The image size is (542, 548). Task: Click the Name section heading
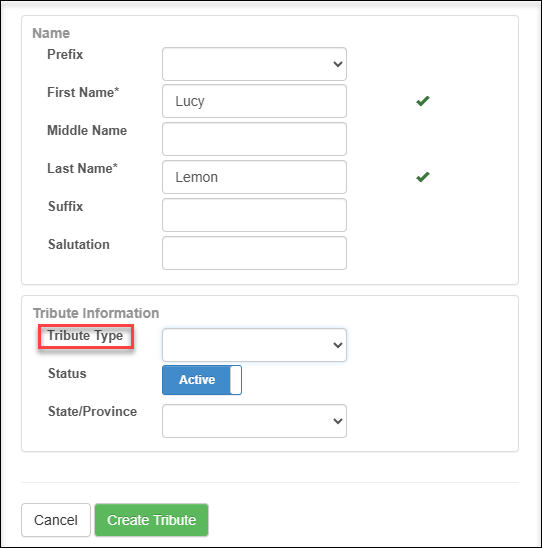click(51, 33)
